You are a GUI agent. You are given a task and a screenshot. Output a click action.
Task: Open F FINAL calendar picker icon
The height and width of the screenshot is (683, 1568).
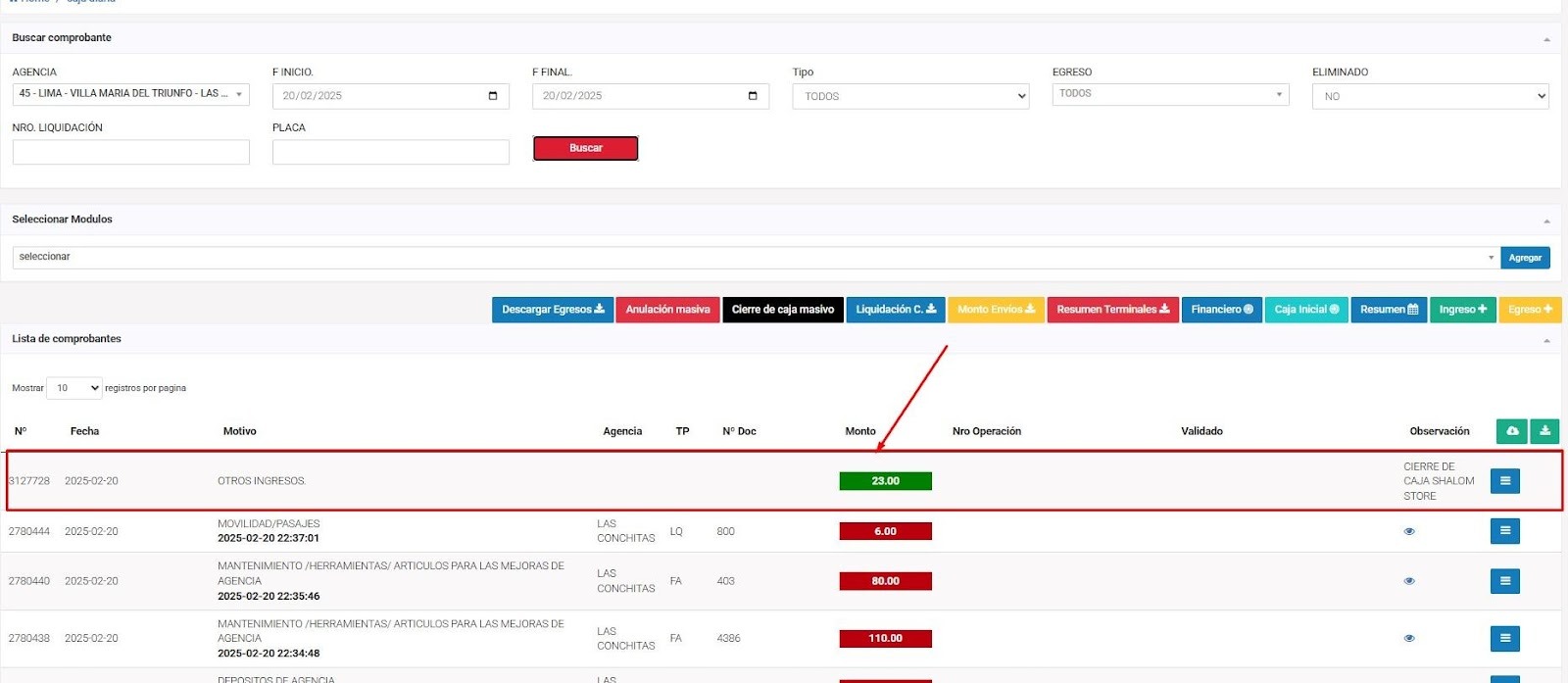pyautogui.click(x=753, y=96)
